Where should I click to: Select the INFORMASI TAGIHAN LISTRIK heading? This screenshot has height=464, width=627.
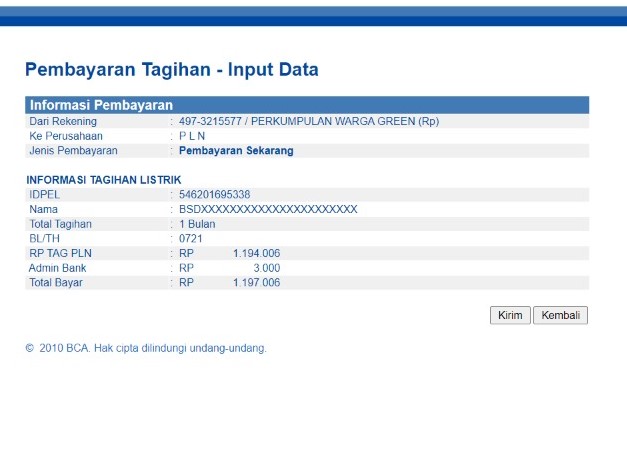(x=96, y=180)
